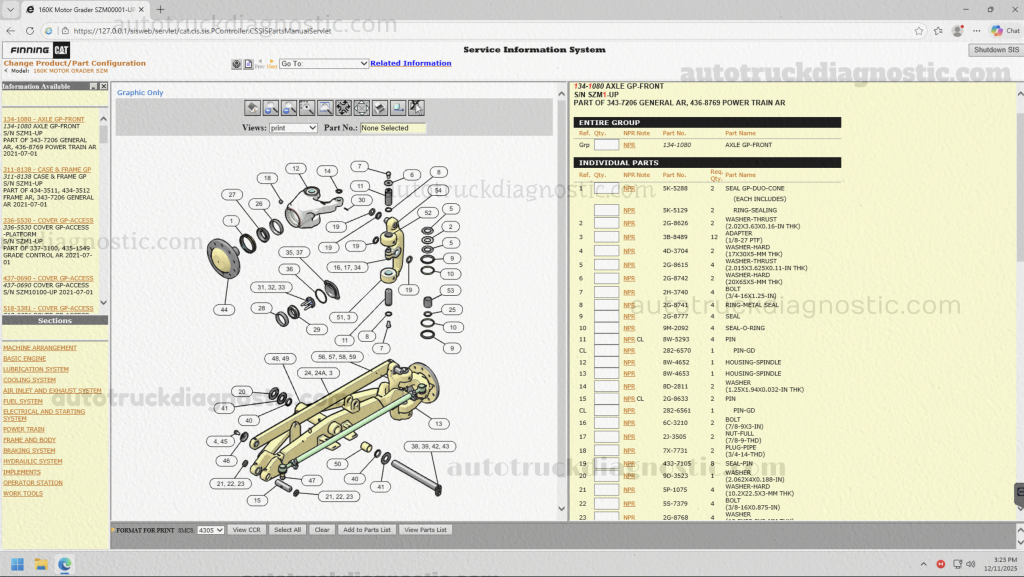Image resolution: width=1024 pixels, height=577 pixels.
Task: Click the home/reset view graphic tool
Action: (x=252, y=108)
